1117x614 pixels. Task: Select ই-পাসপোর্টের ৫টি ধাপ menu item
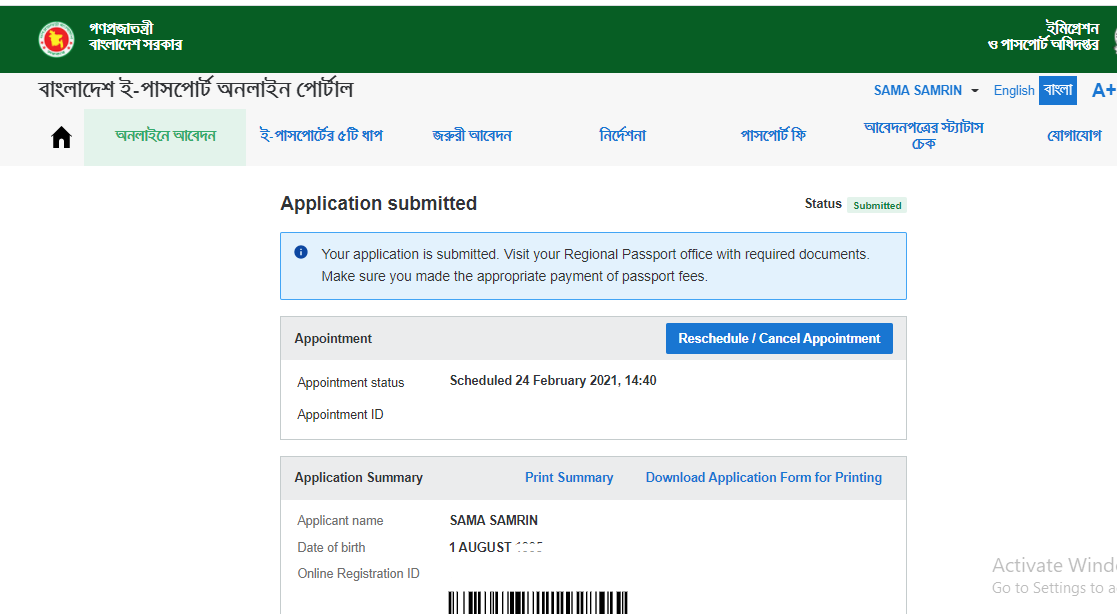pyautogui.click(x=321, y=136)
